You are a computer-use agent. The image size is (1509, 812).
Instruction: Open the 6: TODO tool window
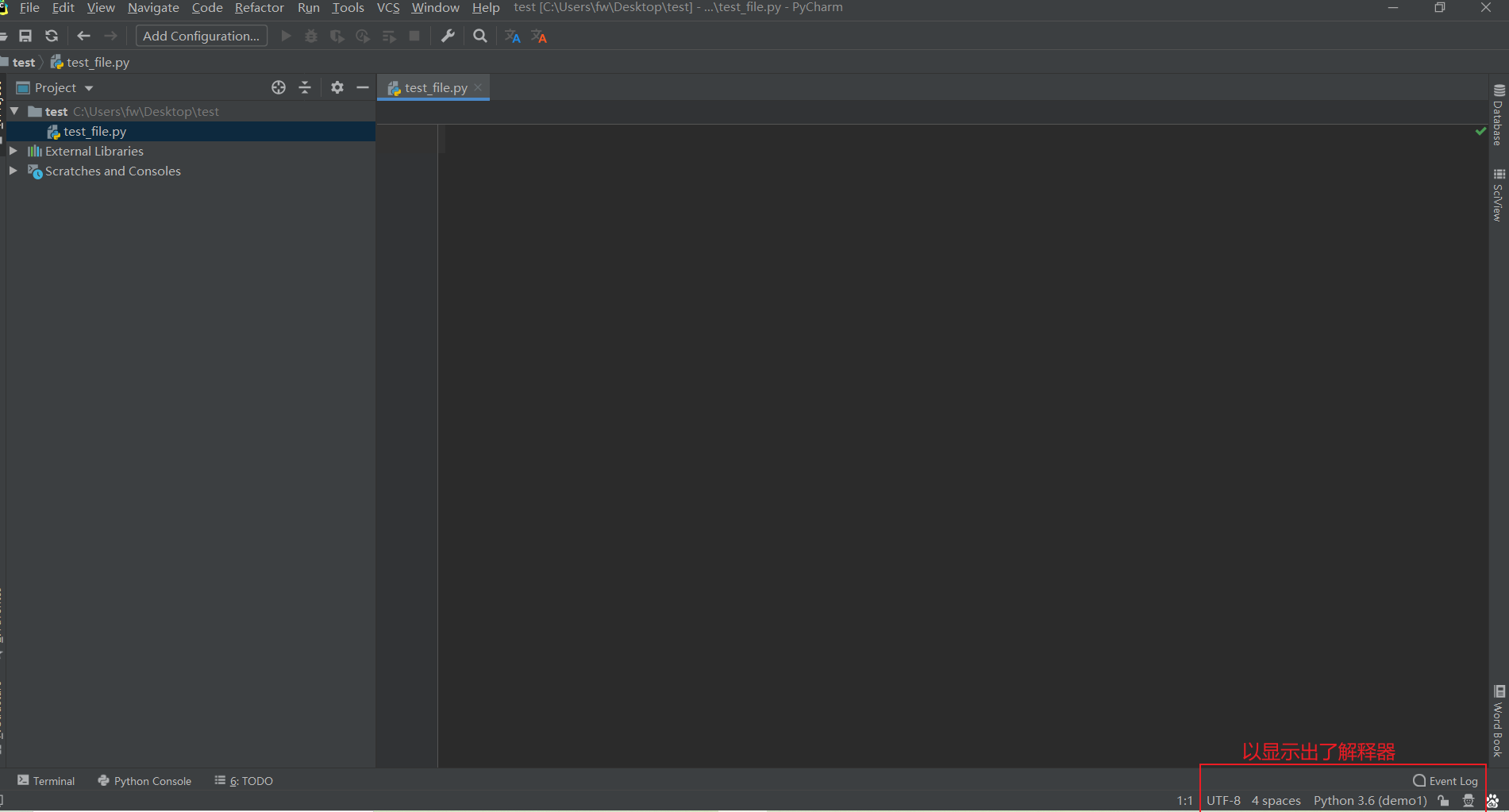[x=244, y=781]
